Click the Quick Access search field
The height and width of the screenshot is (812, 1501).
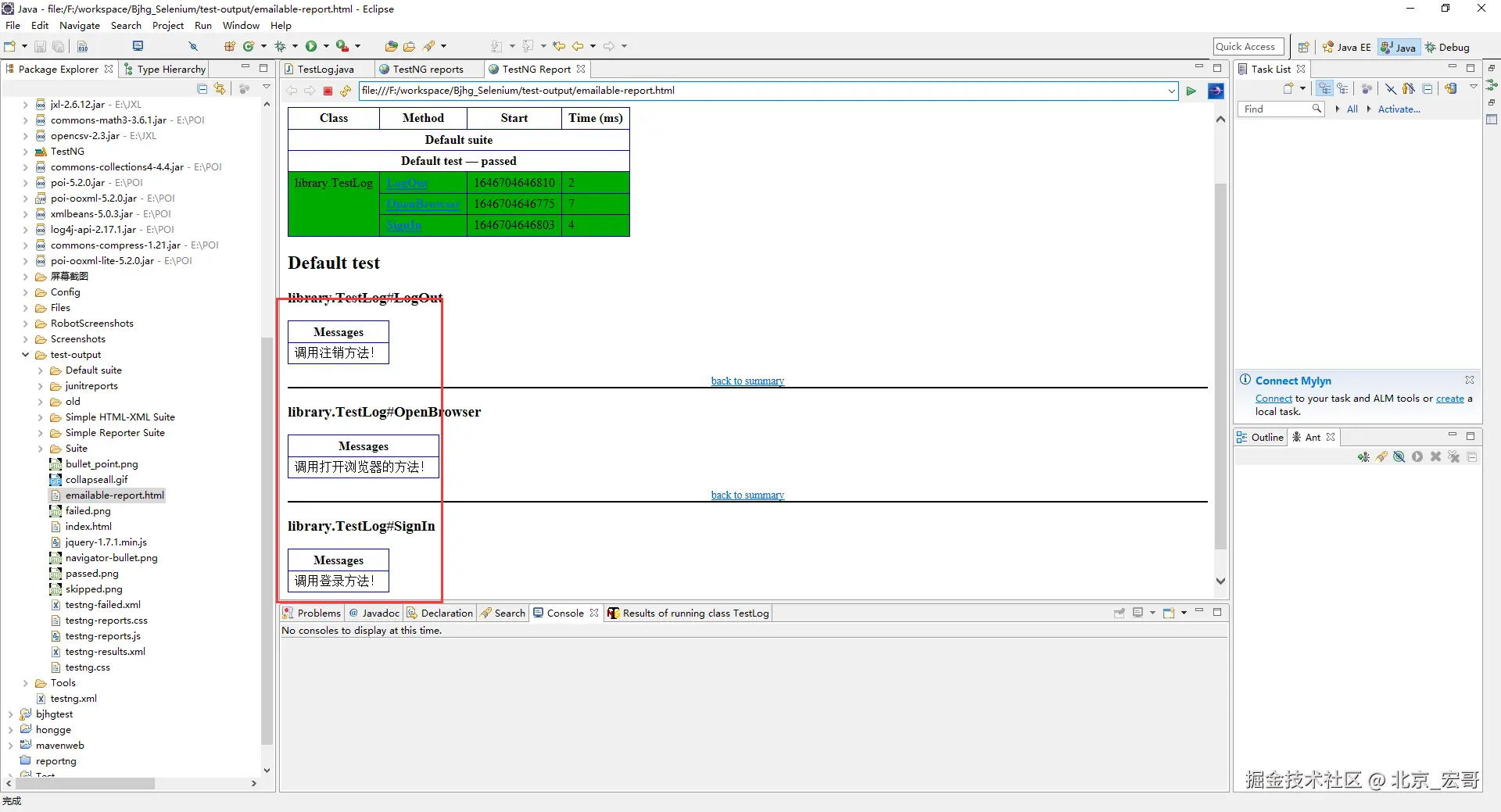(1248, 47)
